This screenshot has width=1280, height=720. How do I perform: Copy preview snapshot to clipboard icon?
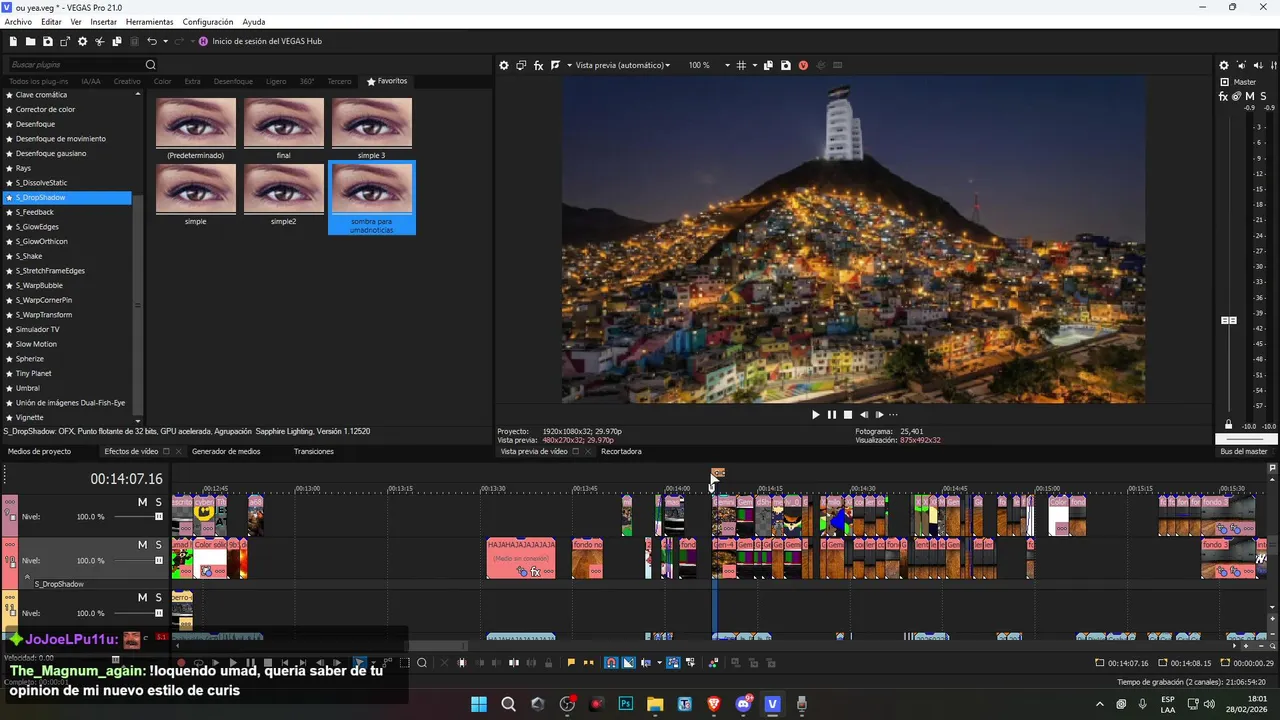coord(768,66)
